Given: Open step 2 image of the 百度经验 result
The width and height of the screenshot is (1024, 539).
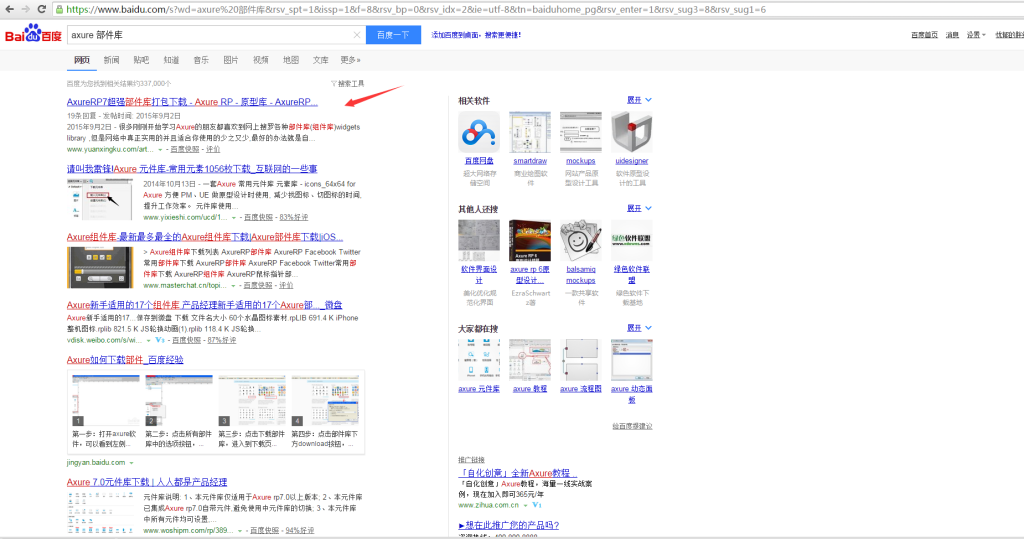Looking at the screenshot, I should point(179,400).
